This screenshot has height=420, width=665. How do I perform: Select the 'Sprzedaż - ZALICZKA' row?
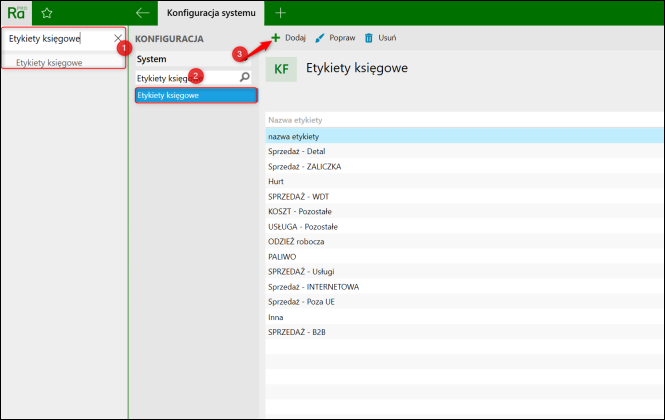tap(465, 166)
